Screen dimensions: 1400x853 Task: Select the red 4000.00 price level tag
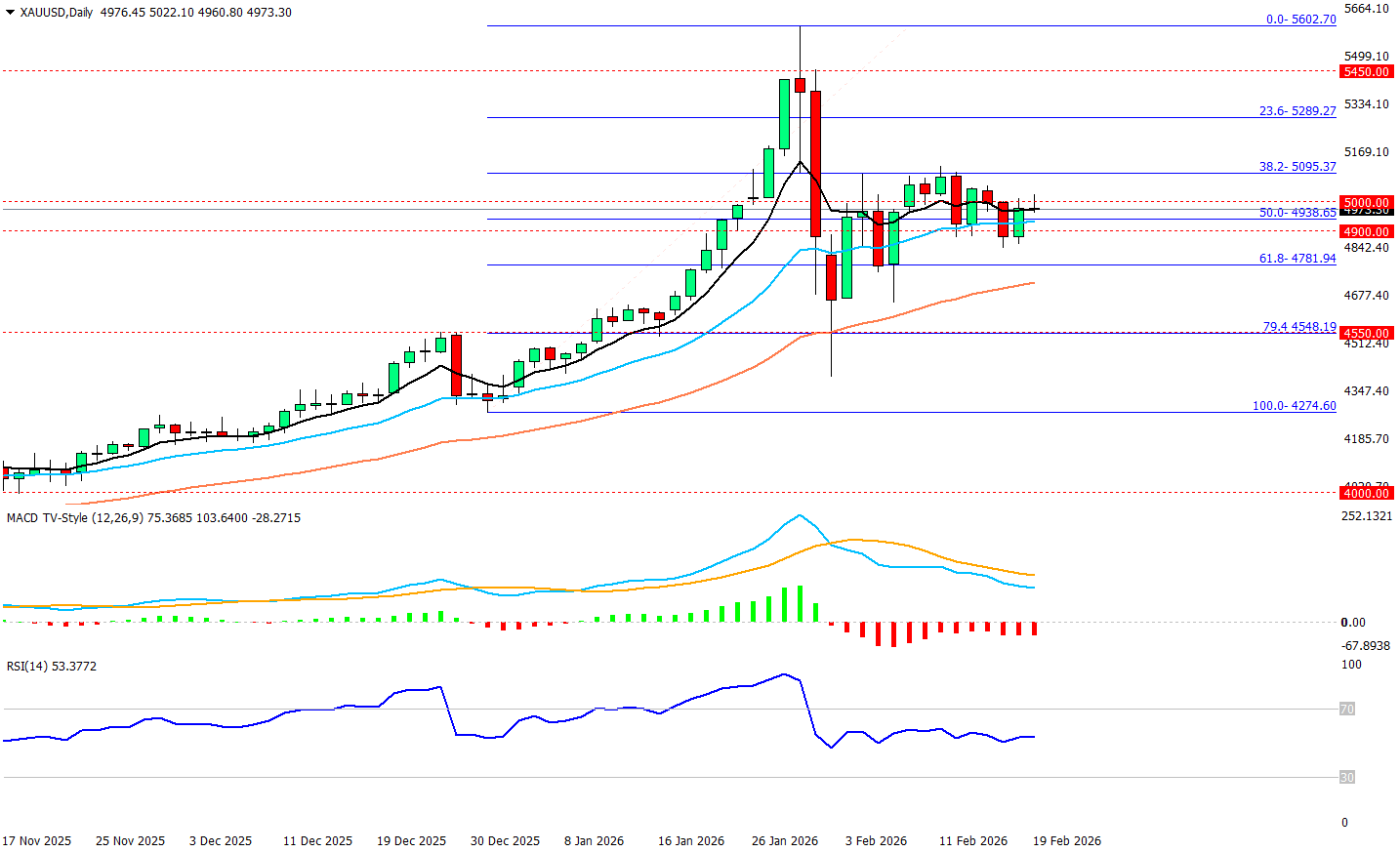1366,493
